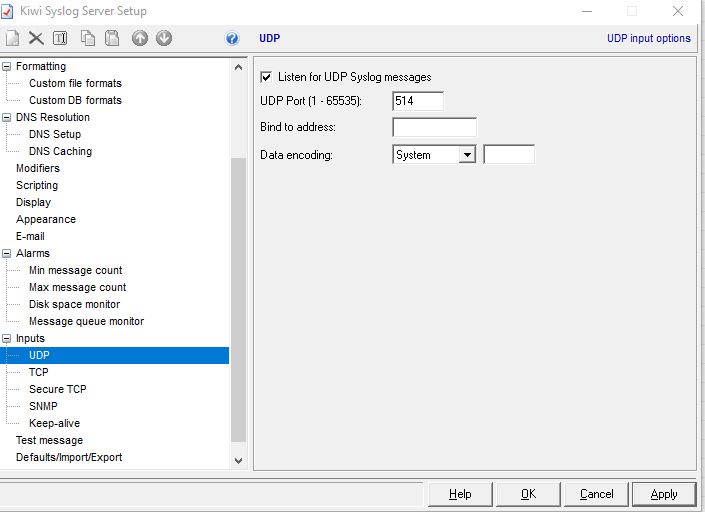Viewport: 705px width, 512px height.
Task: Uncheck Listen for UDP Syslog messages
Action: pyautogui.click(x=266, y=77)
